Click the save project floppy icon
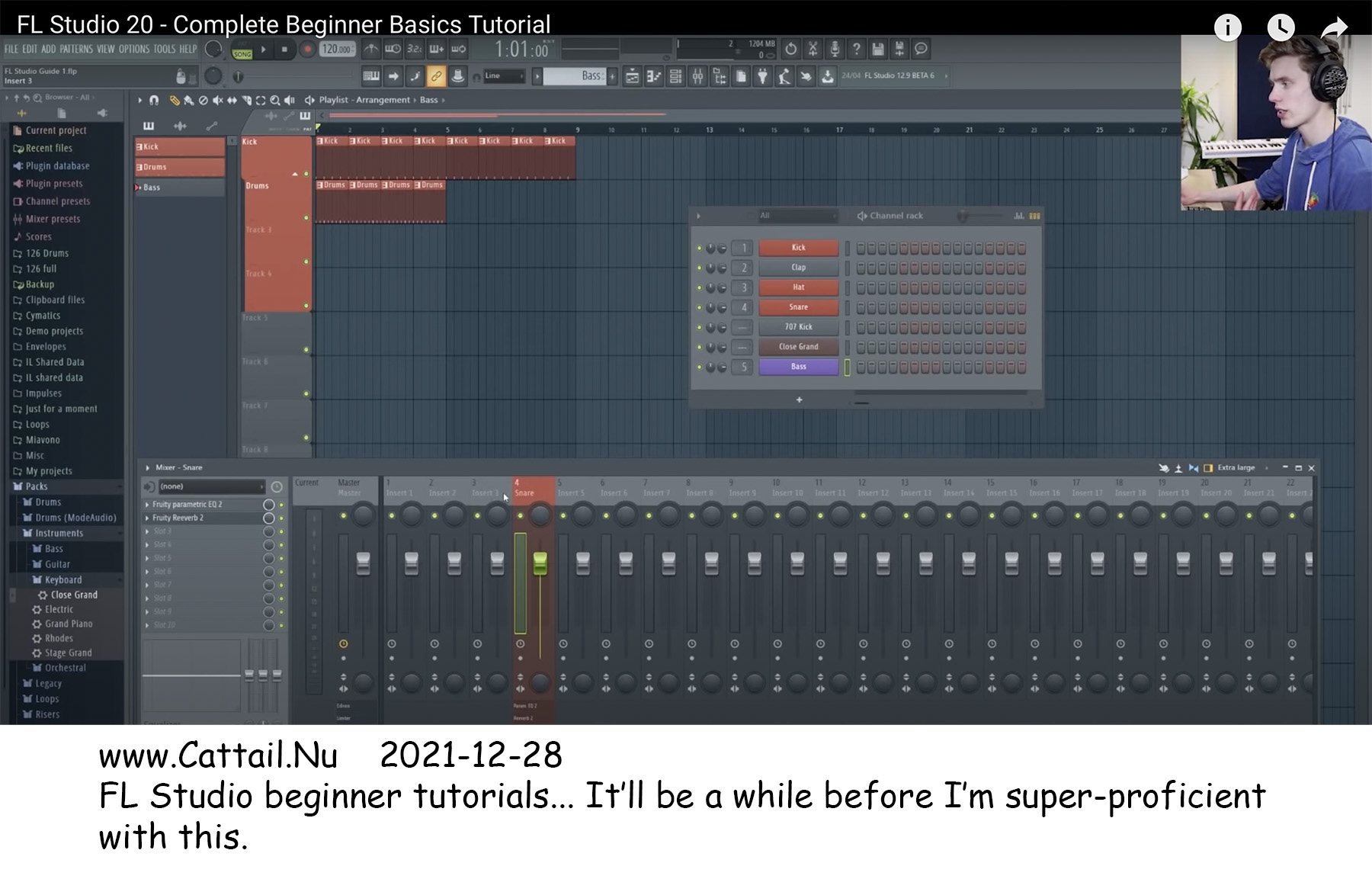This screenshot has width=1372, height=879. 878,50
